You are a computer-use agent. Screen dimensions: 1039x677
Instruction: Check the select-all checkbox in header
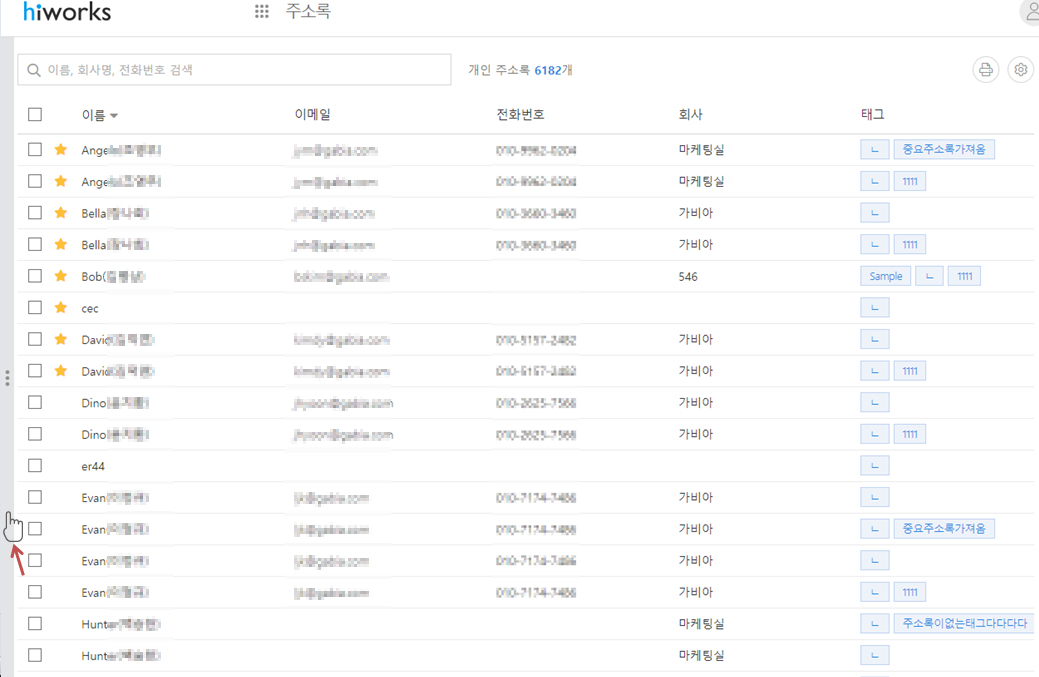click(35, 115)
